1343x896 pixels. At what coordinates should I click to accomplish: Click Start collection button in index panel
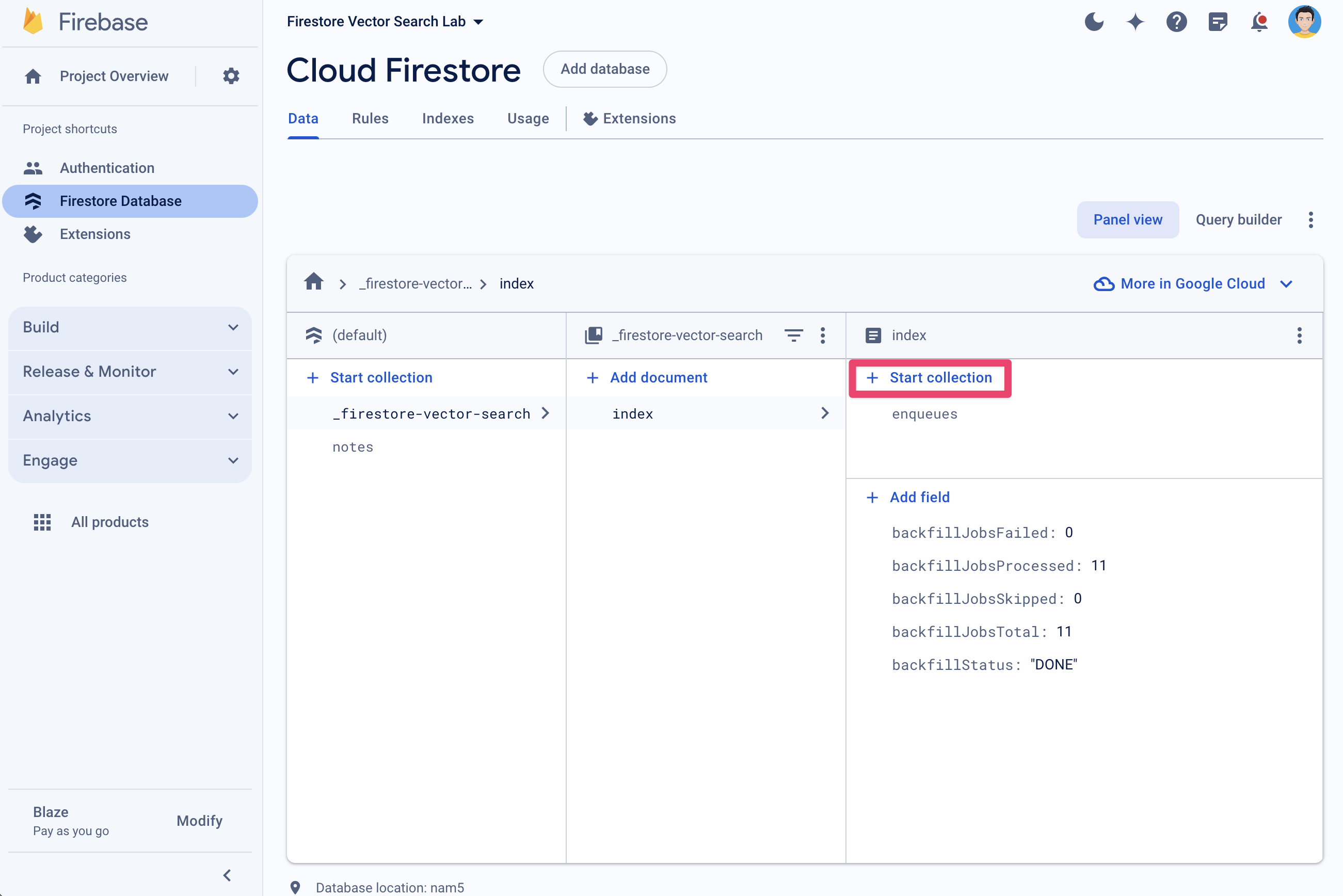tap(929, 377)
